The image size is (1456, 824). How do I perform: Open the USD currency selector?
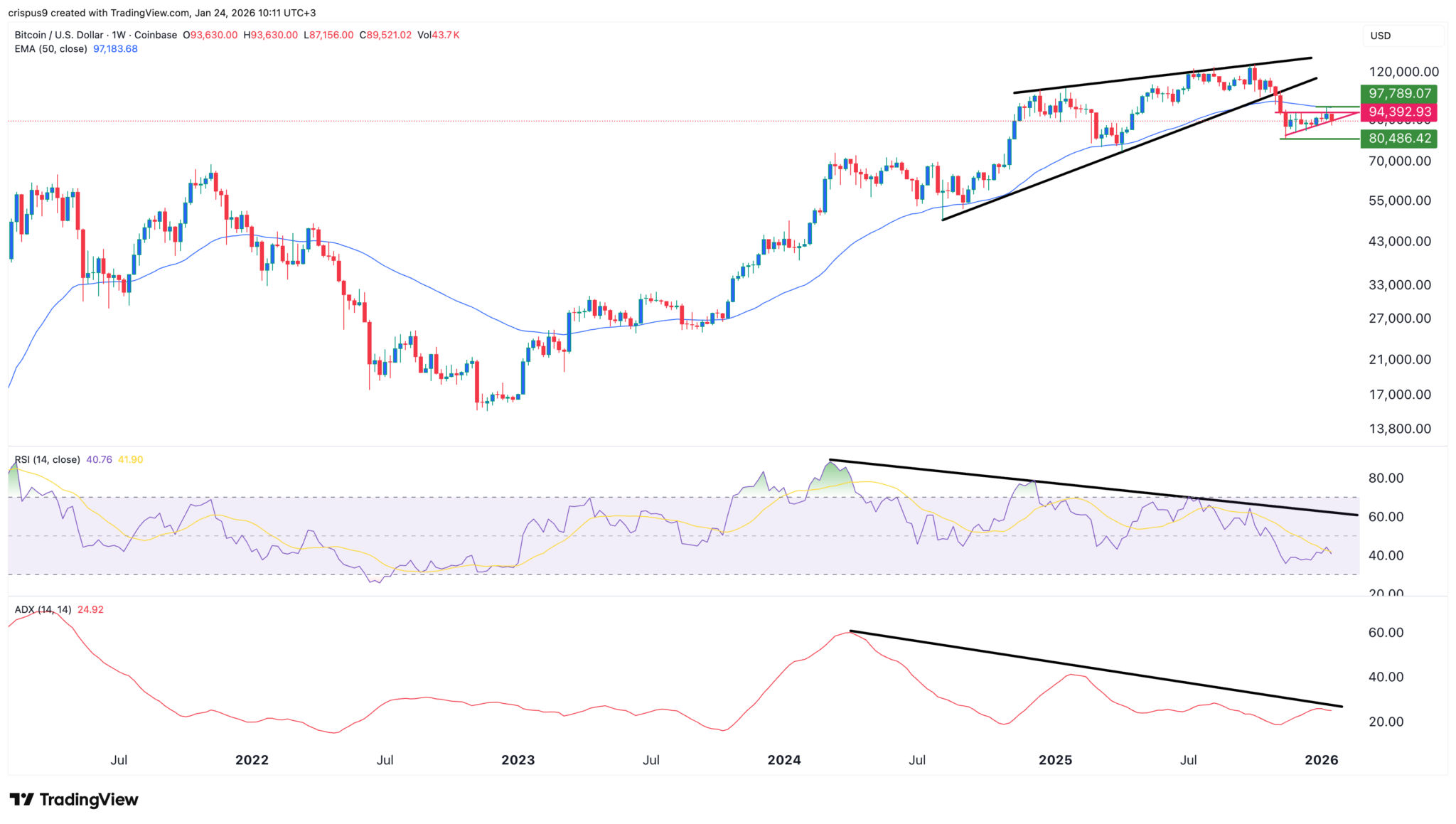1380,36
